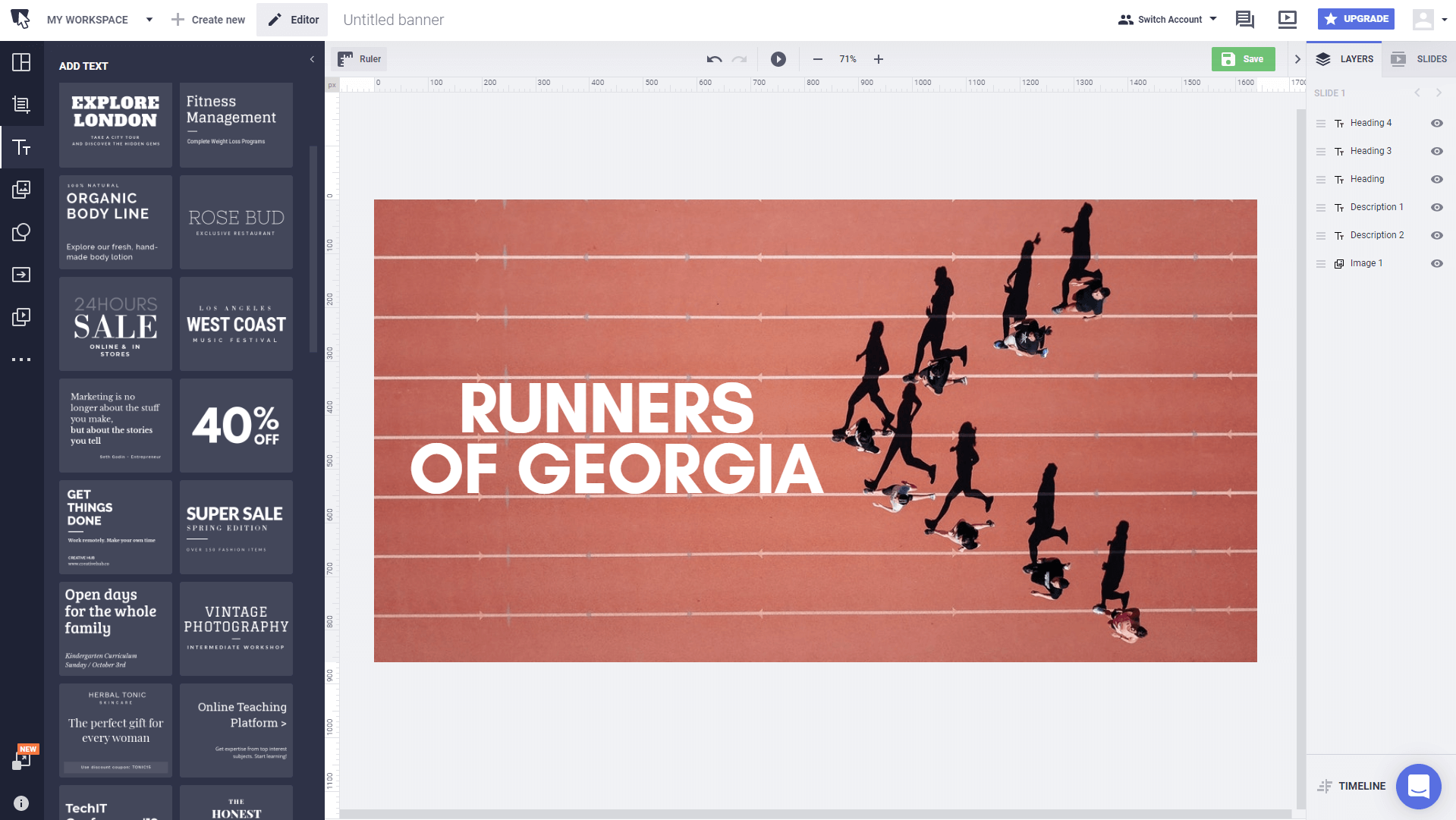
Task: Add the Online Teaching Platform text preset
Action: (236, 730)
